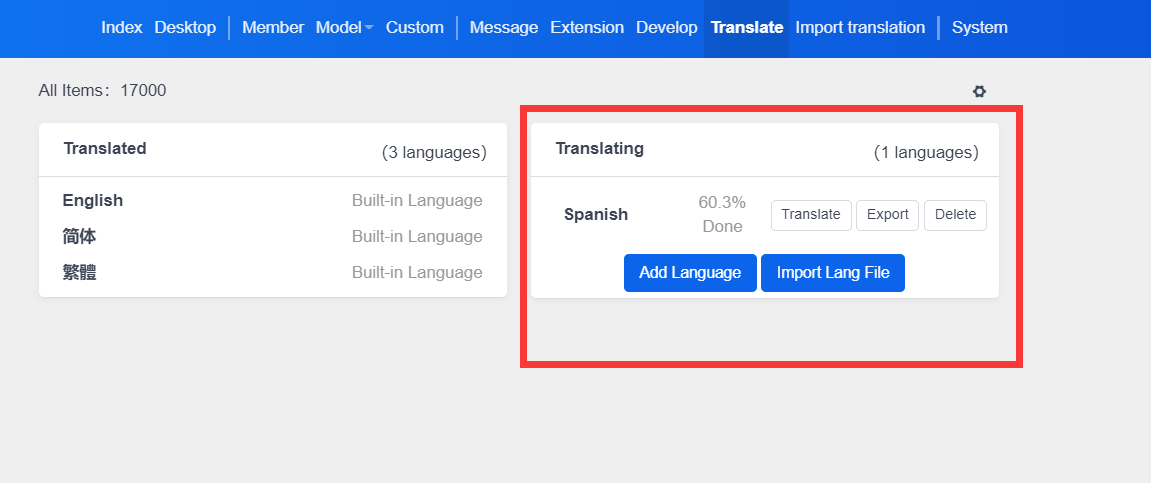1151x483 pixels.
Task: Select the 繁體 built-in language
Action: coord(80,273)
